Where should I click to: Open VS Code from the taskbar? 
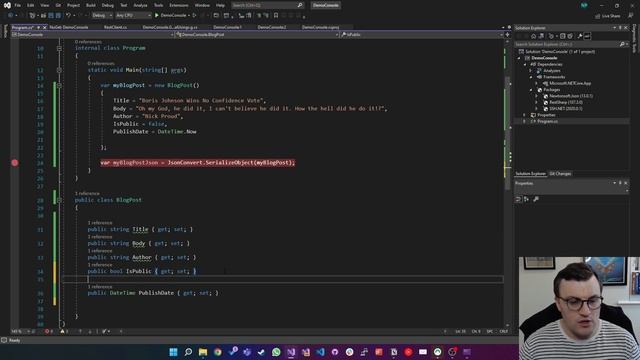pos(320,352)
